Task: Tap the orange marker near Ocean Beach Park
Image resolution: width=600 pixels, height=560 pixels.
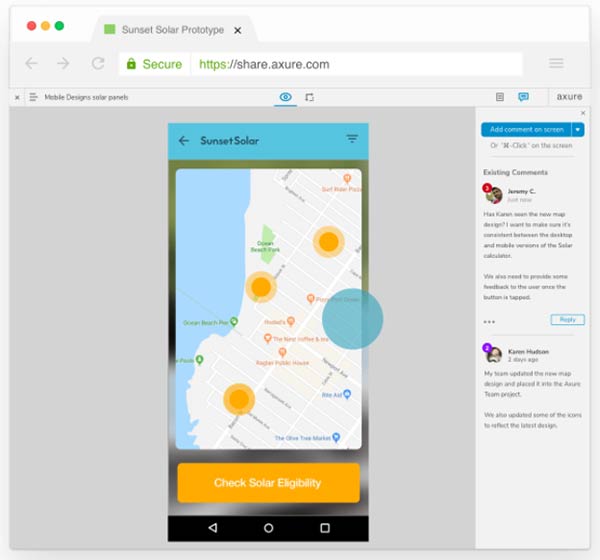Action: (x=261, y=287)
